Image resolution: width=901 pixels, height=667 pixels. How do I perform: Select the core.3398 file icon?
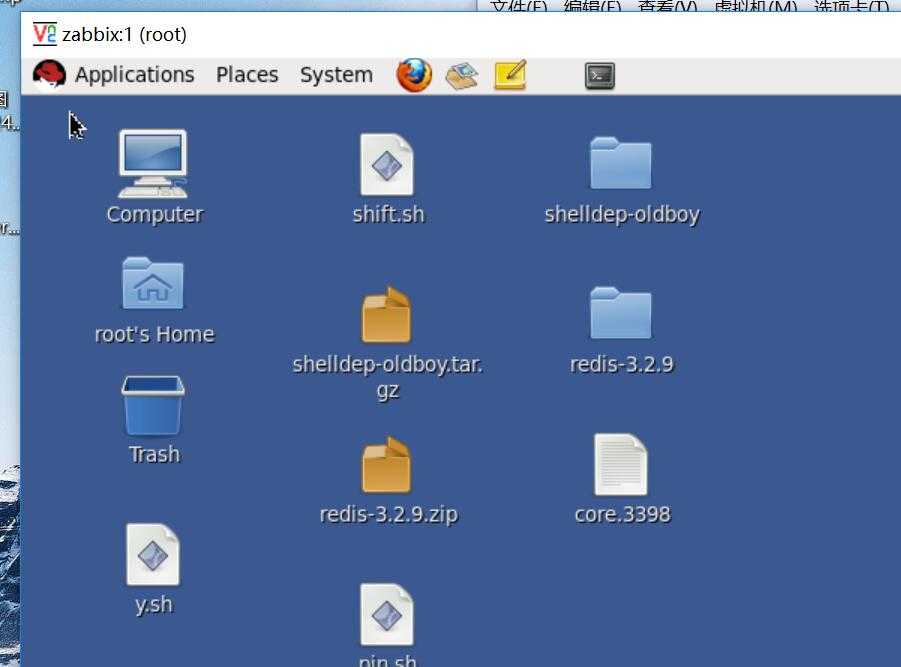click(621, 464)
